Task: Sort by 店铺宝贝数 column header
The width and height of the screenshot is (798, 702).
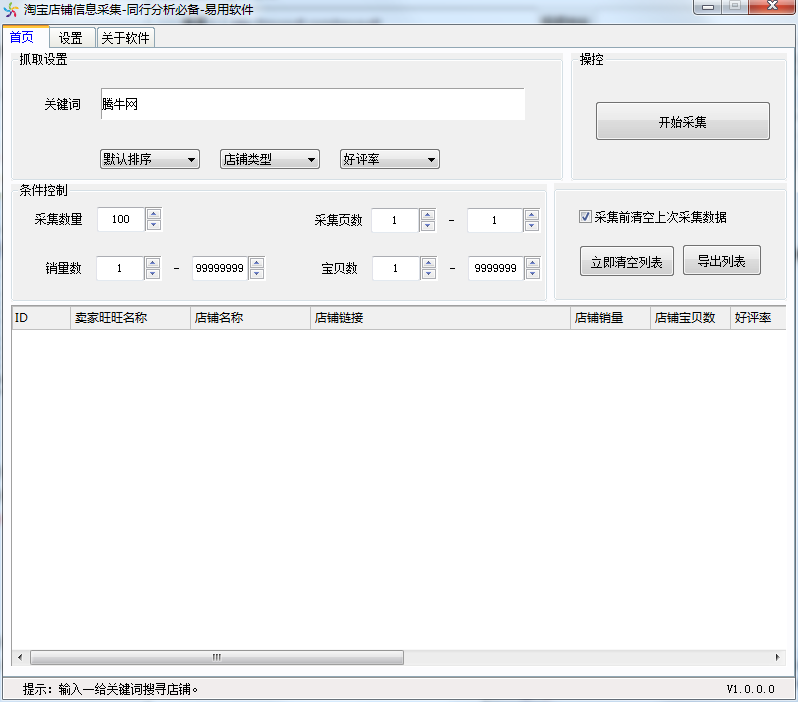Action: pyautogui.click(x=690, y=318)
